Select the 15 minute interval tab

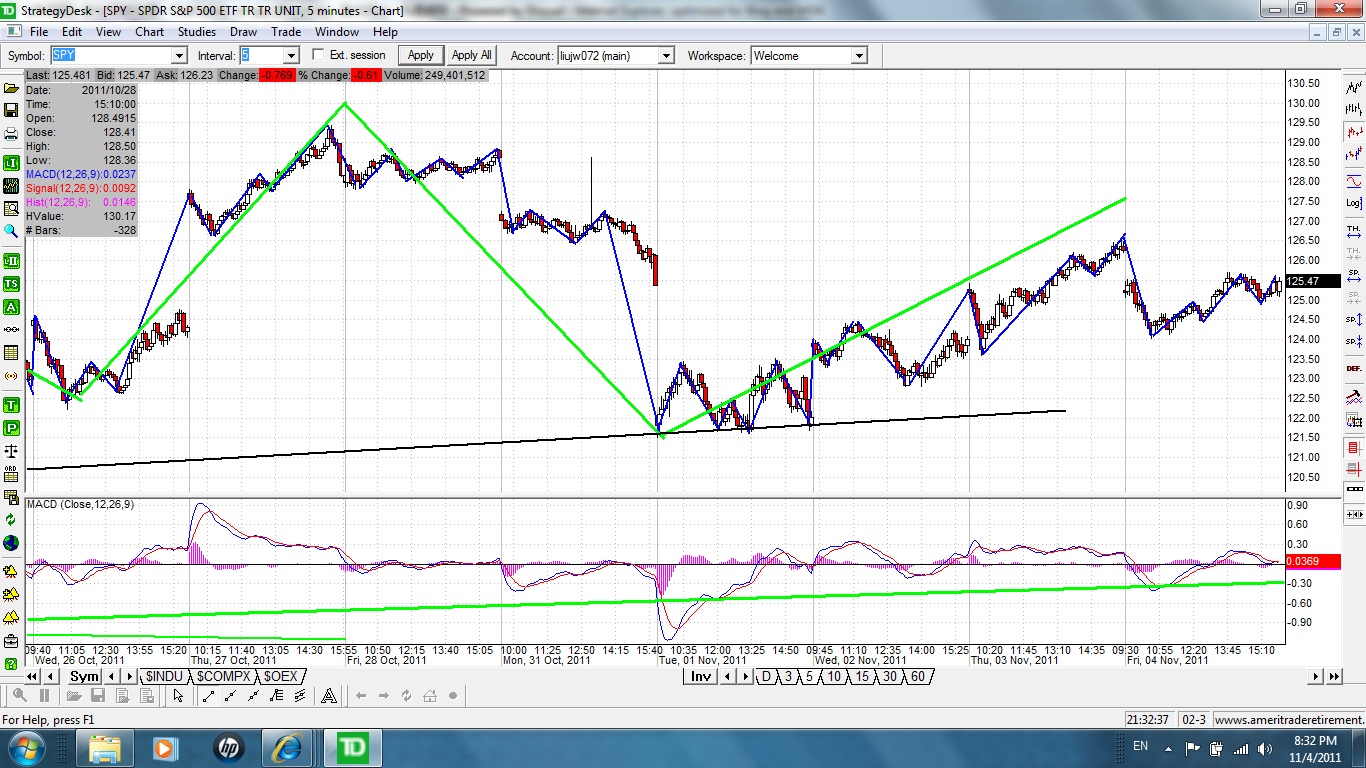click(x=862, y=677)
